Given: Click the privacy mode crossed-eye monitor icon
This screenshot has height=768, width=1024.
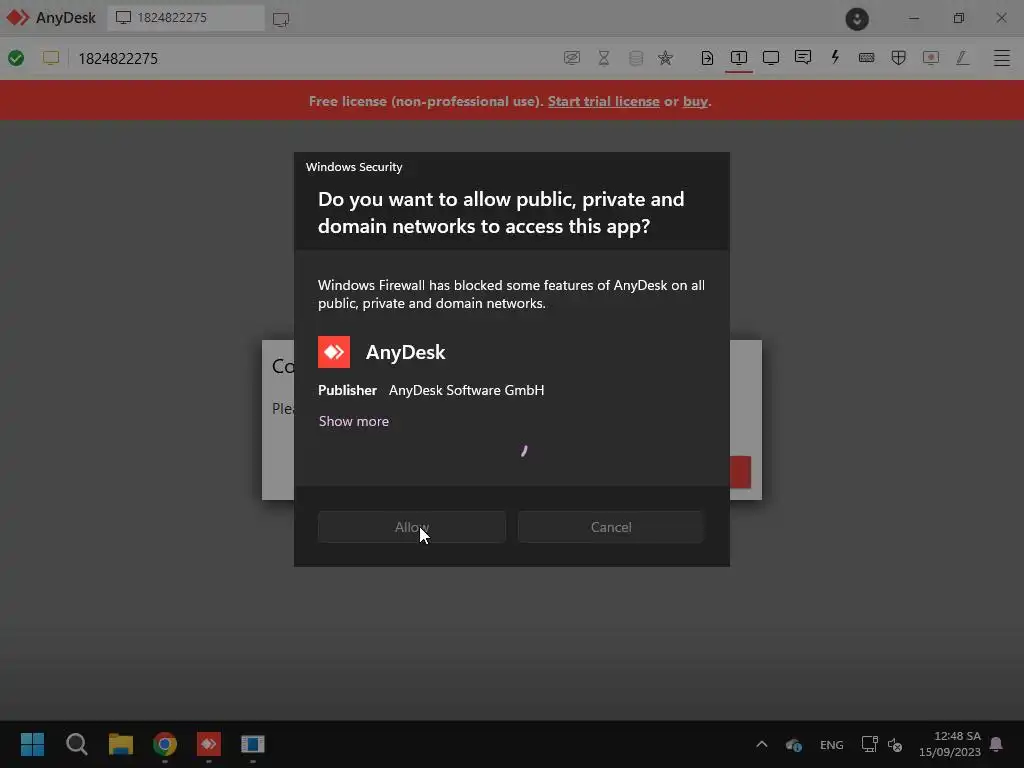Looking at the screenshot, I should tap(571, 58).
